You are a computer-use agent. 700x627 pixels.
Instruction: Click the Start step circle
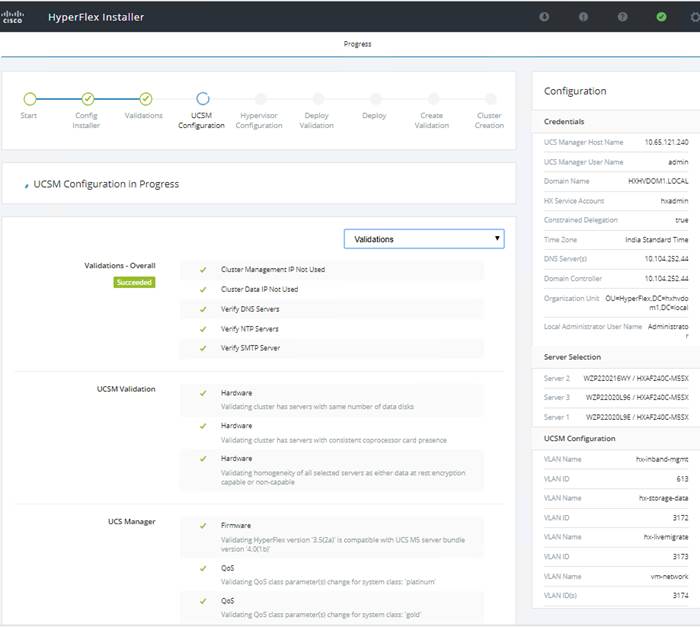pos(30,98)
